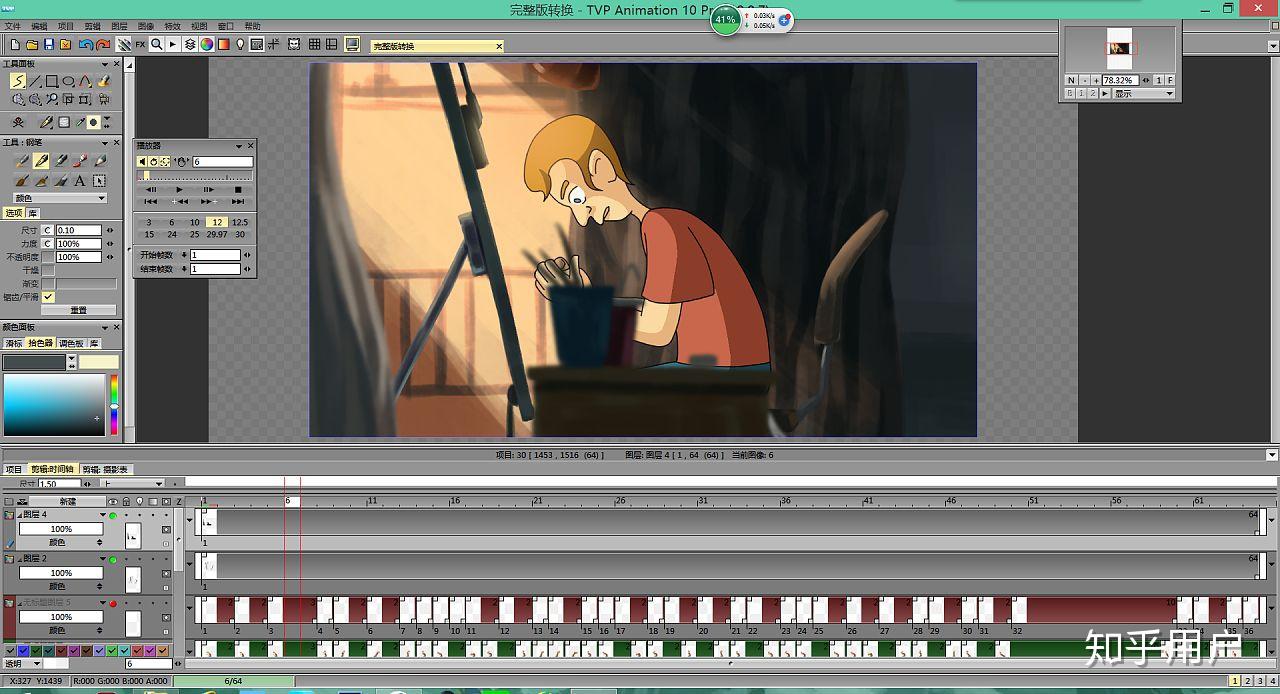Click the 尺寸 0.10 size input field
Viewport: 1280px width, 694px height.
pos(79,230)
